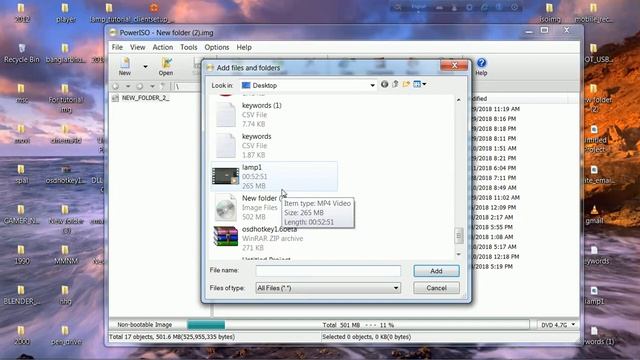
Task: Select the osdhotkey1.6beta ZIP archive
Action: tap(274, 238)
